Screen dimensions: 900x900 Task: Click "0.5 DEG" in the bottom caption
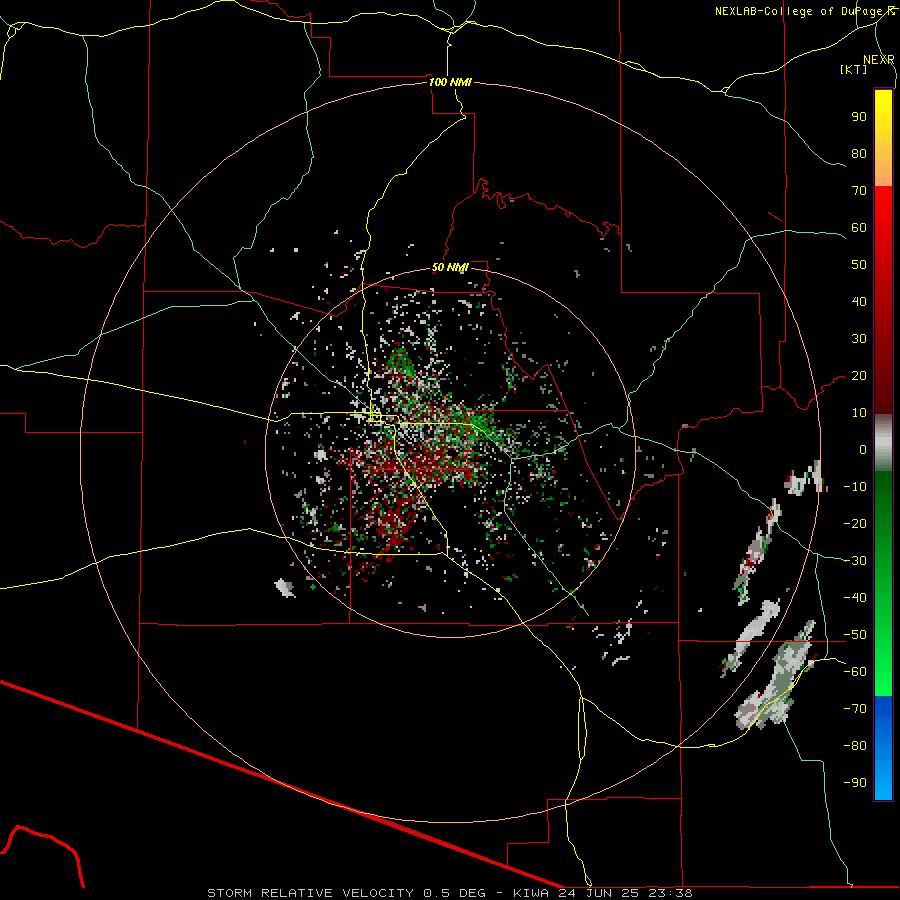coord(455,893)
